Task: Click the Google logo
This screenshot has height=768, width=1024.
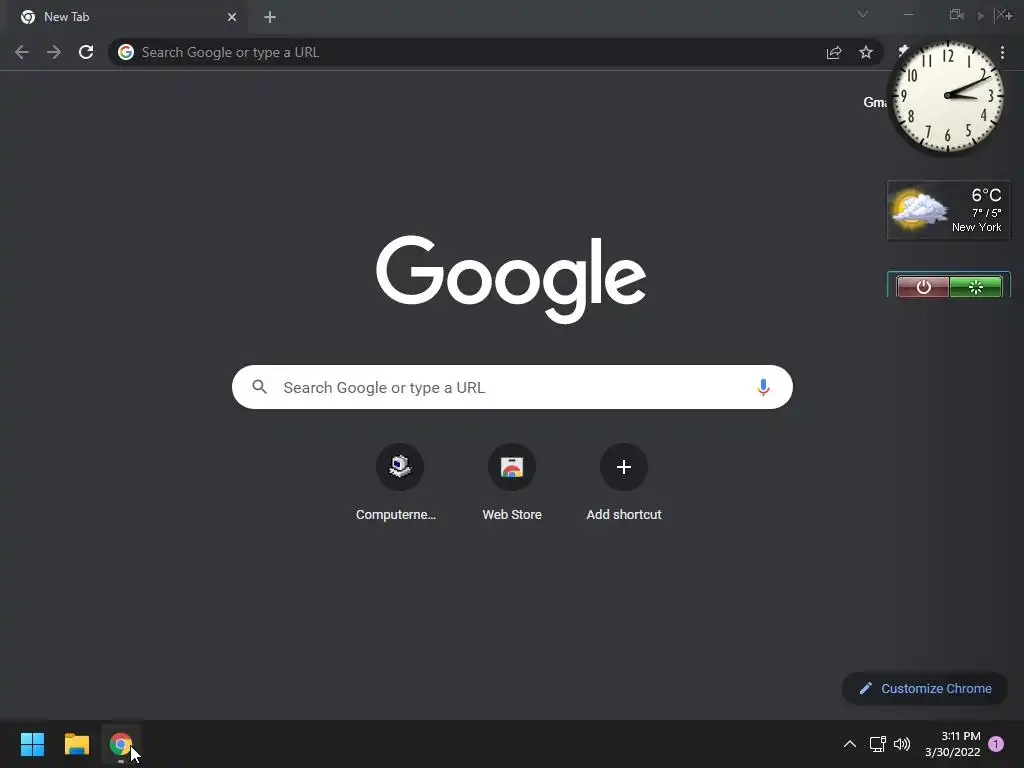Action: [x=511, y=280]
